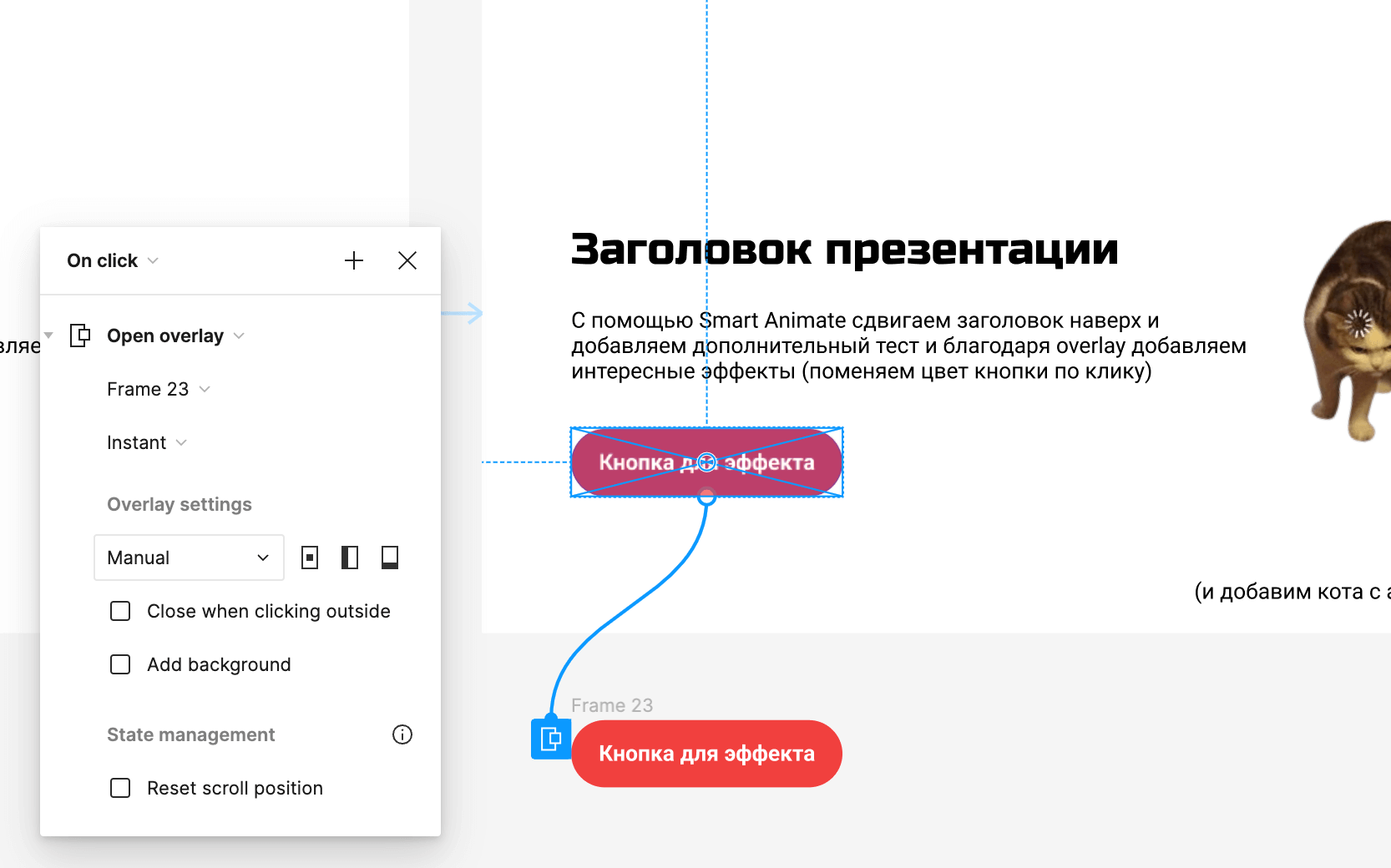This screenshot has height=868, width=1391.
Task: Click the red Кнопка для эффекта button
Action: point(706,753)
